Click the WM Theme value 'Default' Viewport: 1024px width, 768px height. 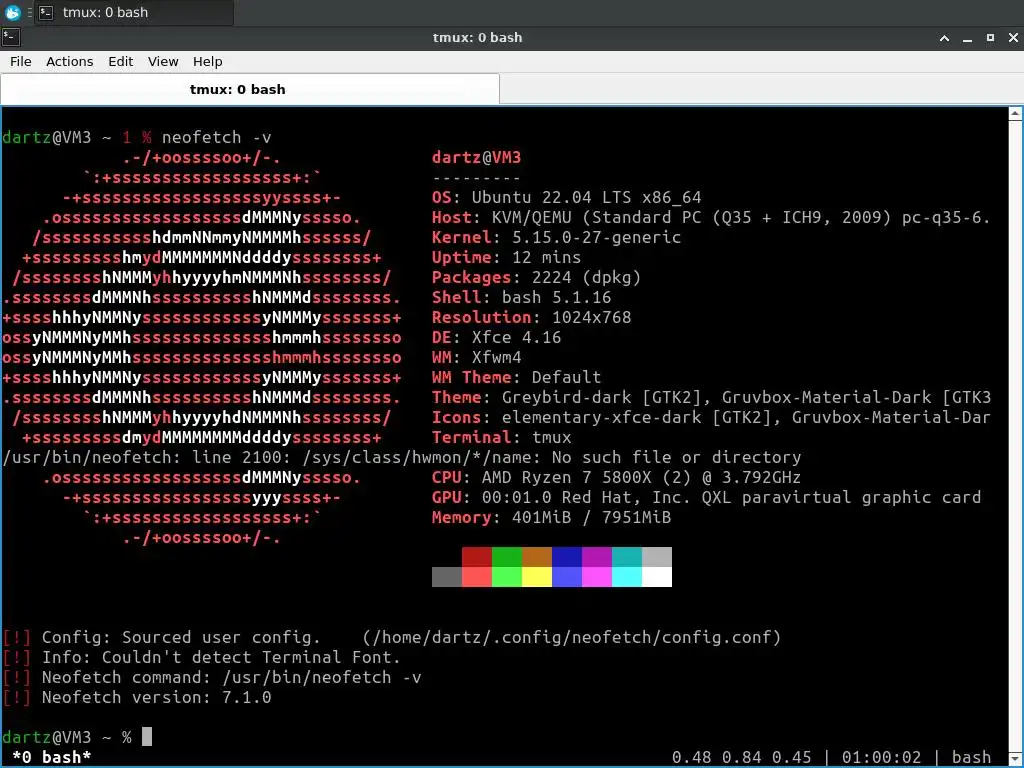click(x=566, y=377)
